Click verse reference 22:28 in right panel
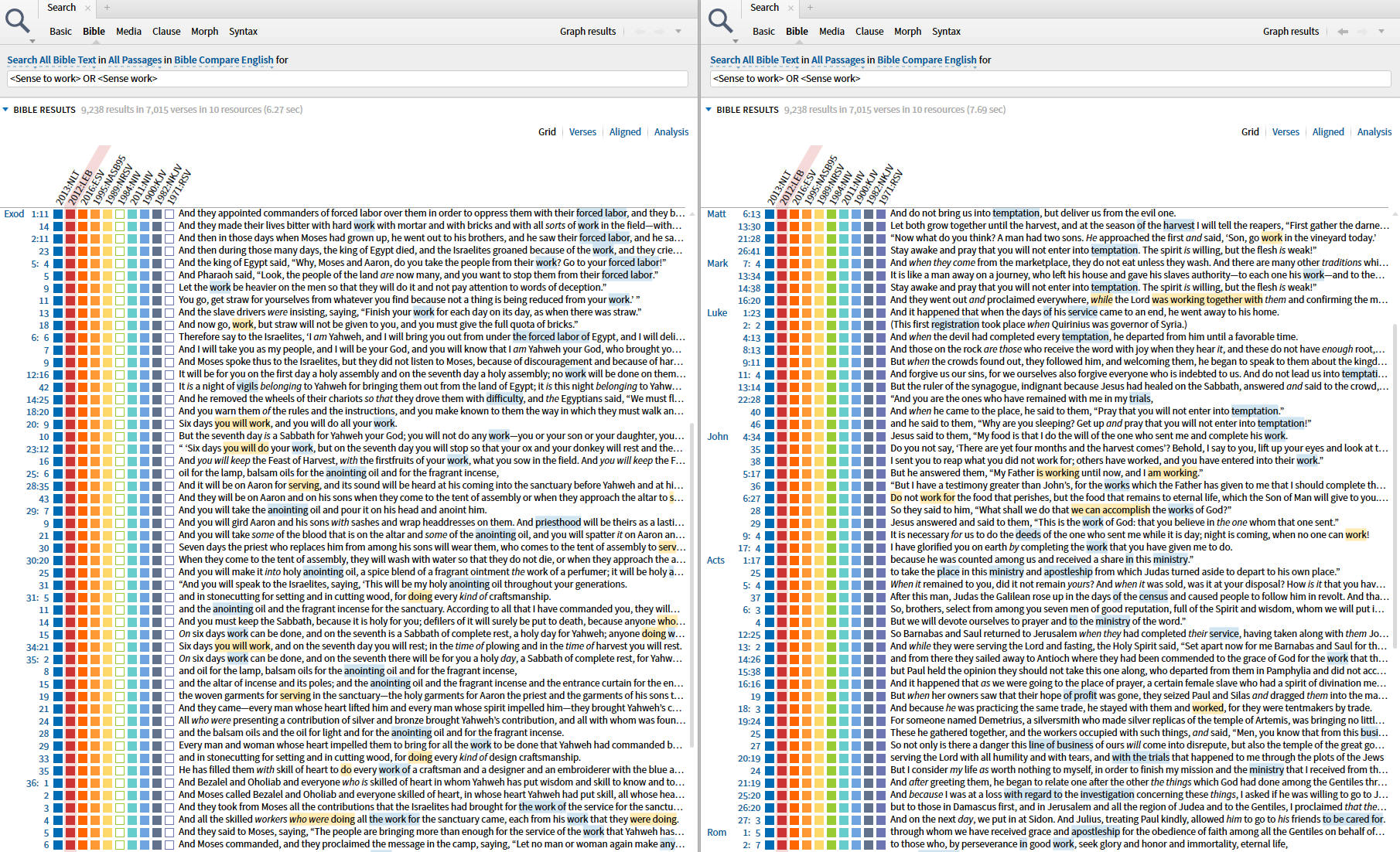Screen dimensions: 1400x852 [x=750, y=400]
